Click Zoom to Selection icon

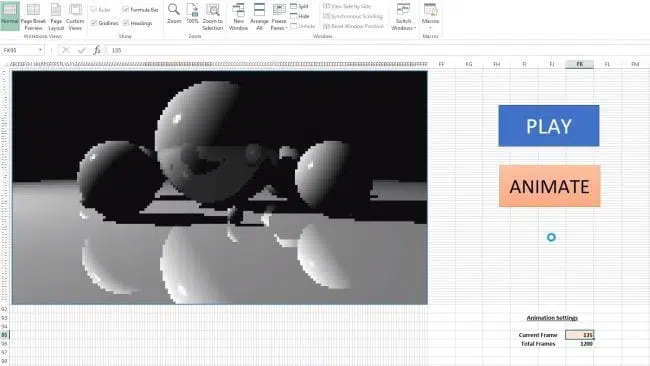pos(213,16)
